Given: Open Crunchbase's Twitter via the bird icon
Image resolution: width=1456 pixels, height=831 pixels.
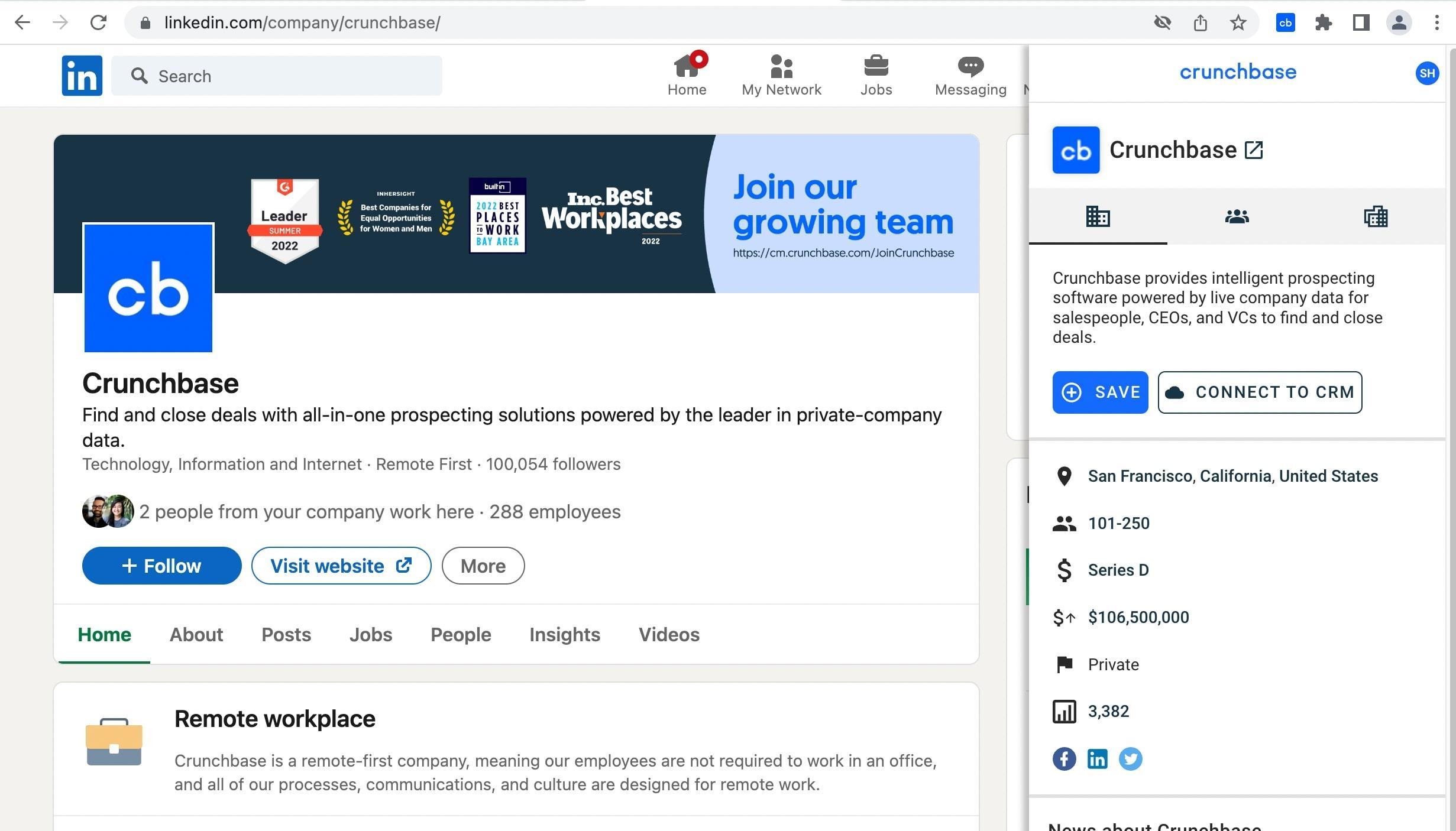Looking at the screenshot, I should (x=1130, y=759).
